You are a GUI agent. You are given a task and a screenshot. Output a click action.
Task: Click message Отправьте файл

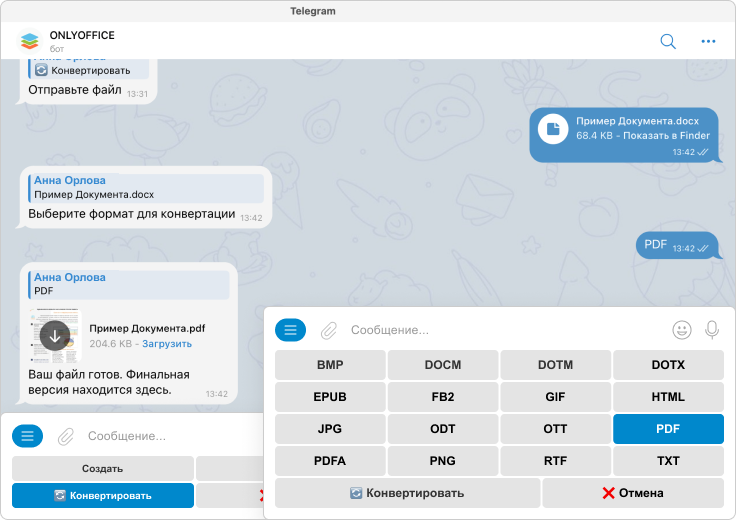coord(75,90)
